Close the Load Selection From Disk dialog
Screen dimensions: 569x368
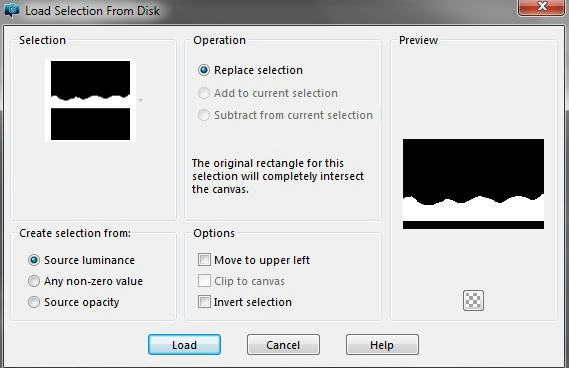[x=541, y=7]
